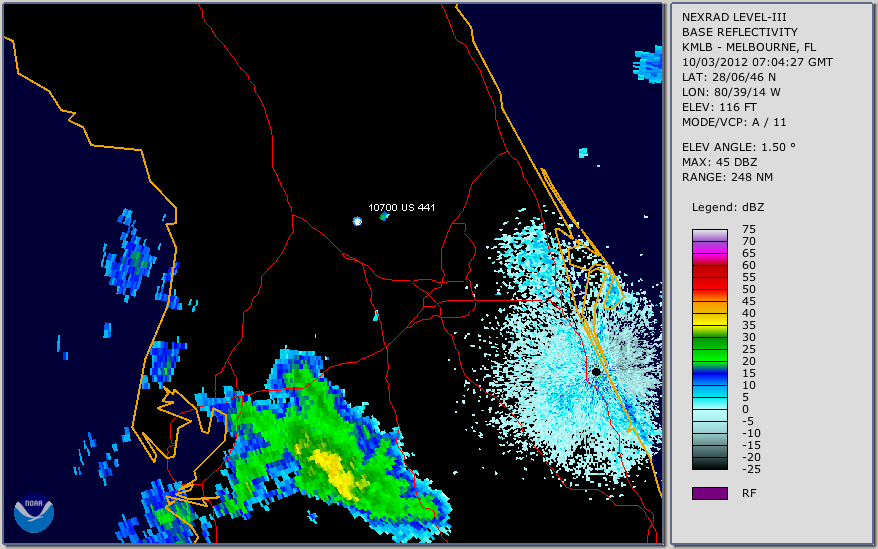Click the green band in the dBZ color scale
878x549 pixels.
[x=709, y=349]
